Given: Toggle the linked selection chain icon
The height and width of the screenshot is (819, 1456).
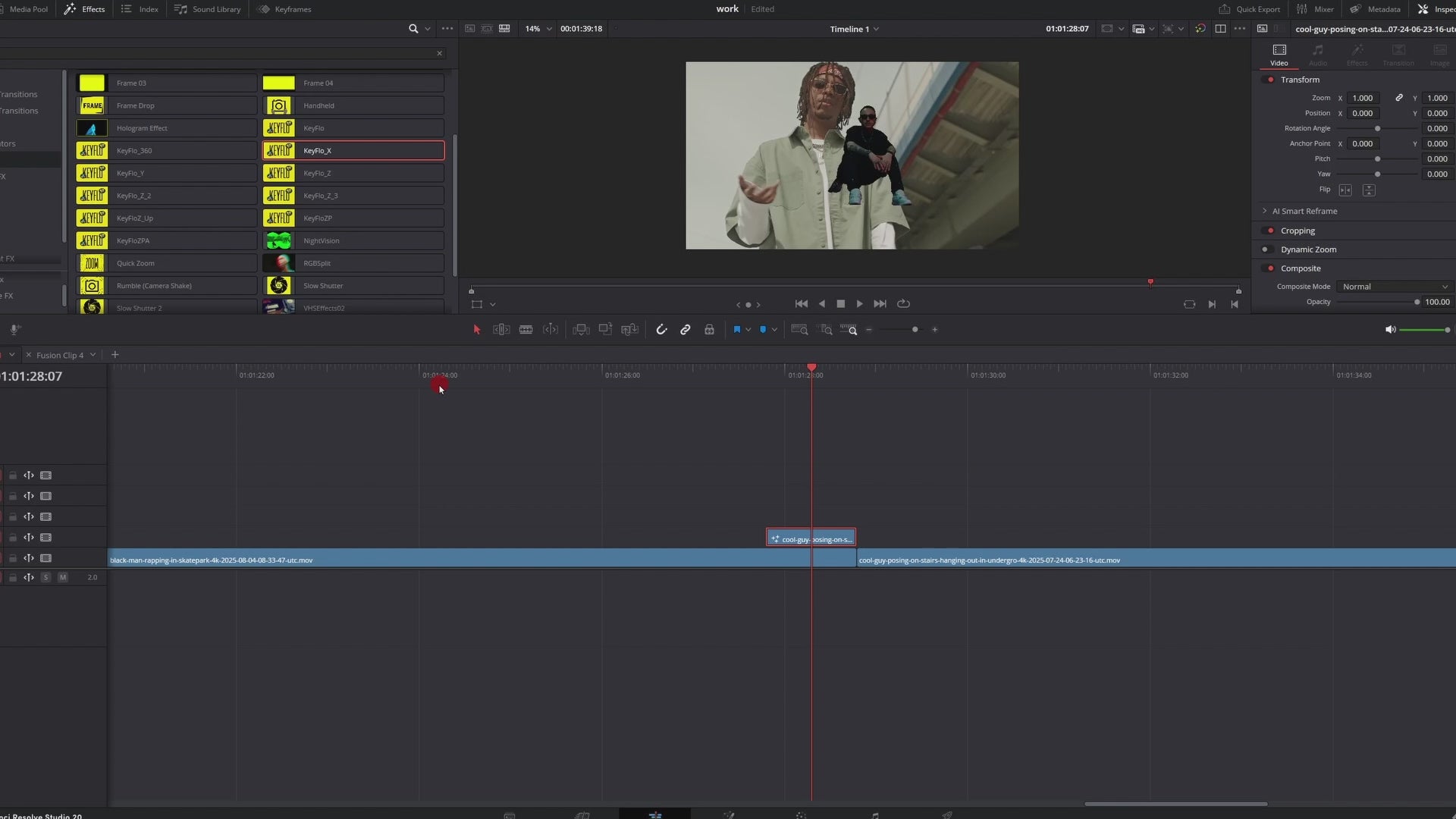Looking at the screenshot, I should pos(686,330).
